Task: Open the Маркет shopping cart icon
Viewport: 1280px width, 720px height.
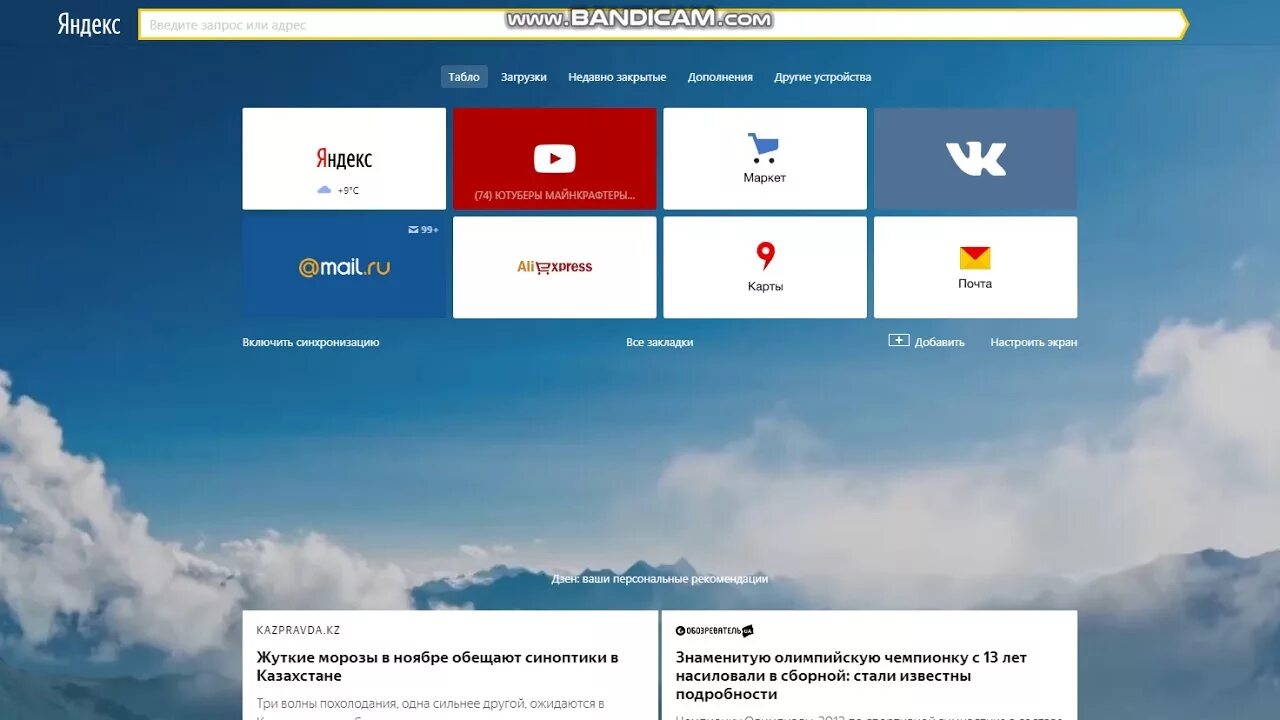Action: [764, 149]
